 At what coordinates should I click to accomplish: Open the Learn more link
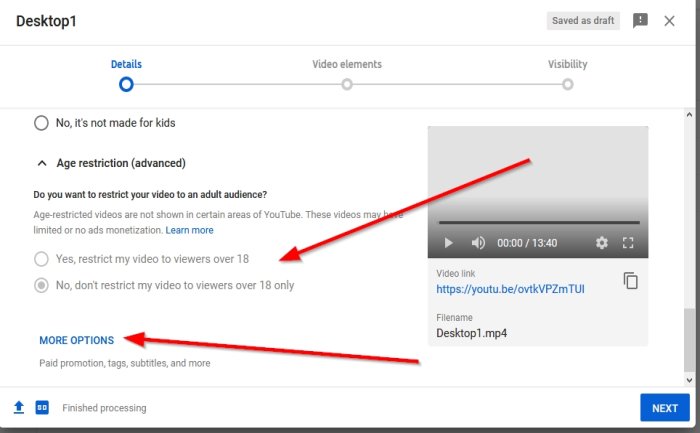[x=189, y=230]
